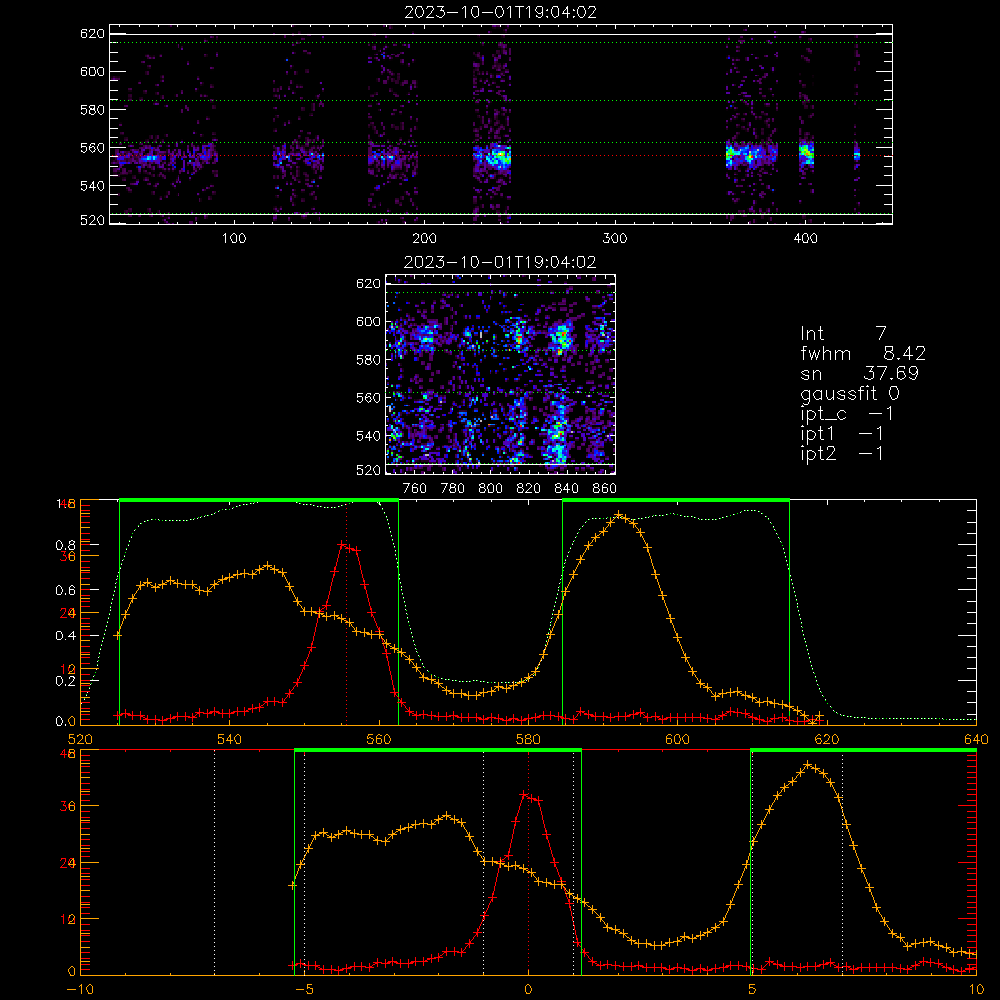The height and width of the screenshot is (1000, 1000).
Task: Select the 'ipt1 -1' readout line
Action: (x=842, y=434)
